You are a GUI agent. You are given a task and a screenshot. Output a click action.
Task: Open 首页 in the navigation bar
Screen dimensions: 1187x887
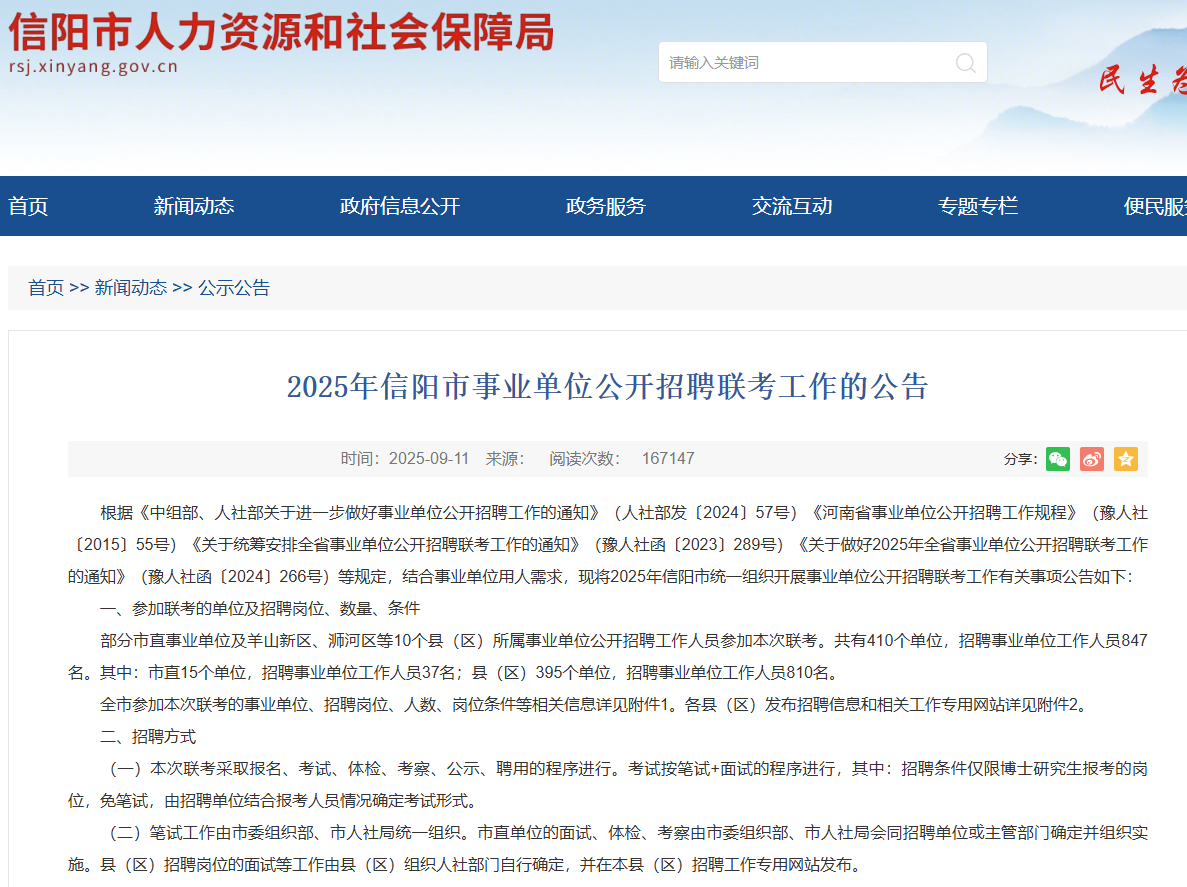pos(28,207)
